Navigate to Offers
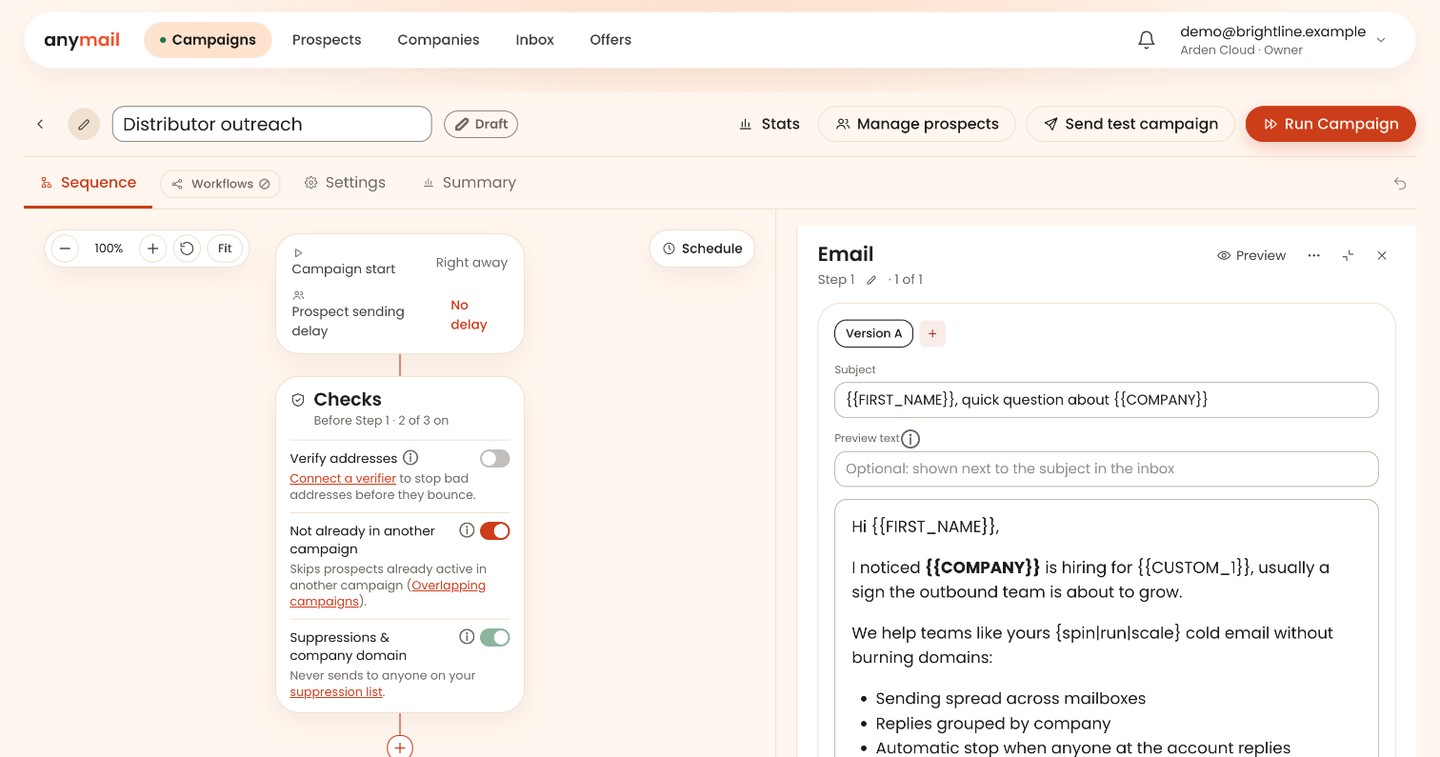The image size is (1440, 757). pyautogui.click(x=611, y=40)
